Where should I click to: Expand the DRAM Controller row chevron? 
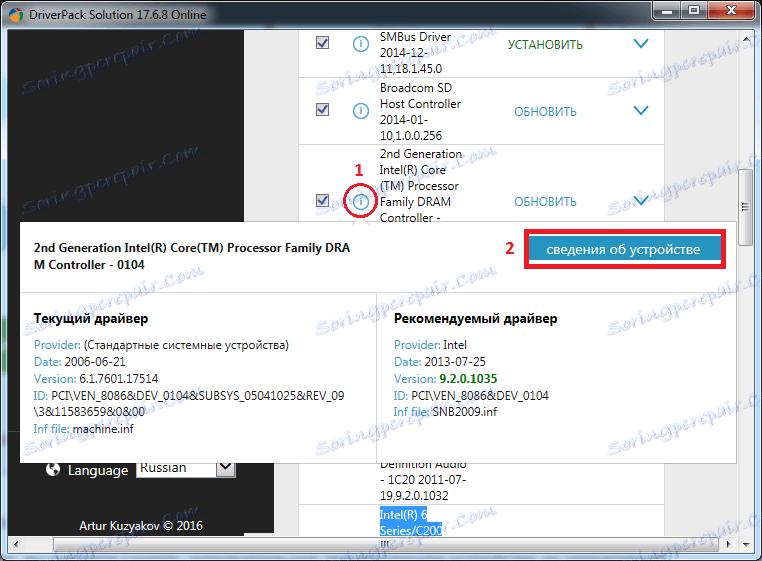[x=641, y=200]
